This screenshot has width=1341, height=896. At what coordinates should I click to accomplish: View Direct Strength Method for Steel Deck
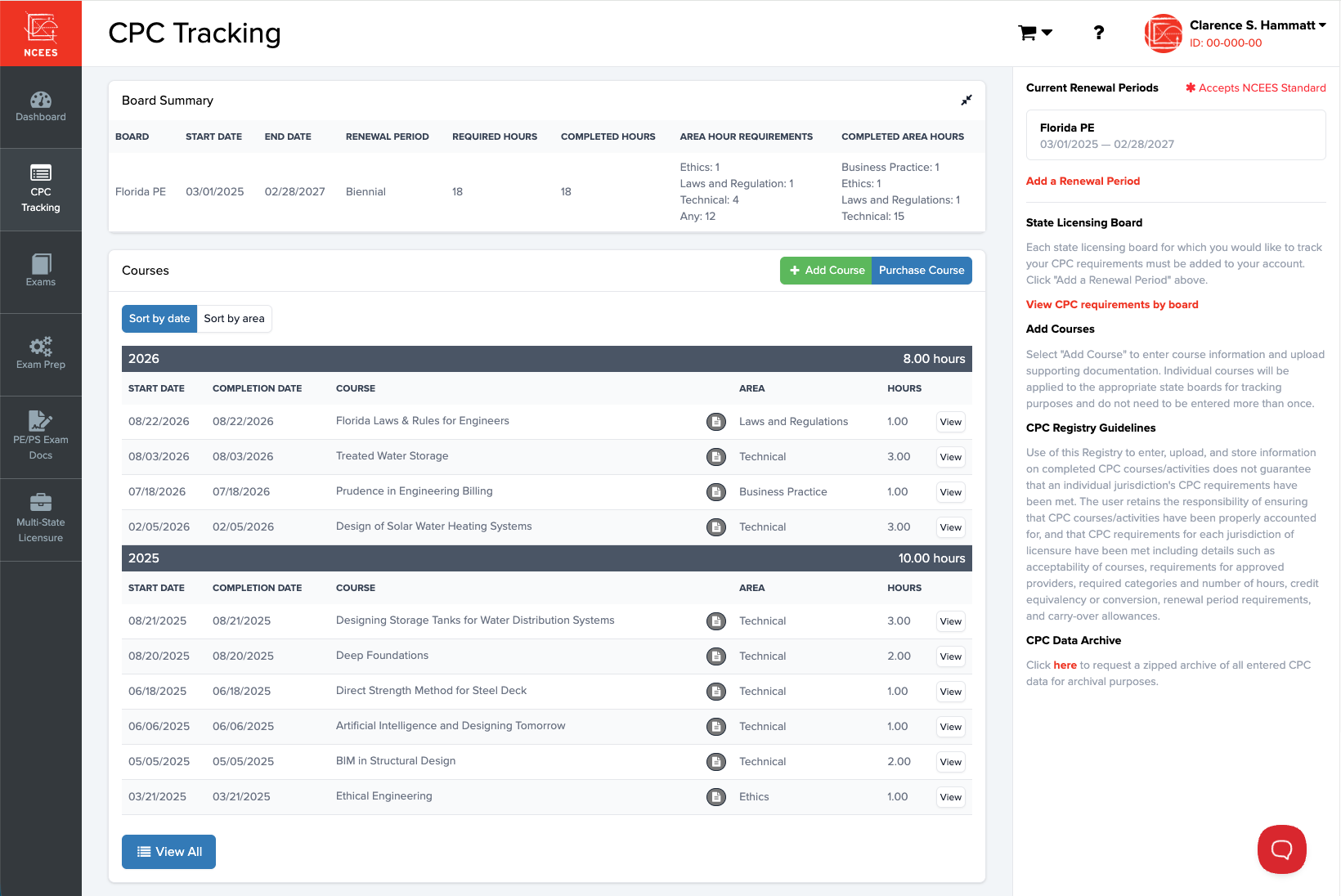pos(951,692)
